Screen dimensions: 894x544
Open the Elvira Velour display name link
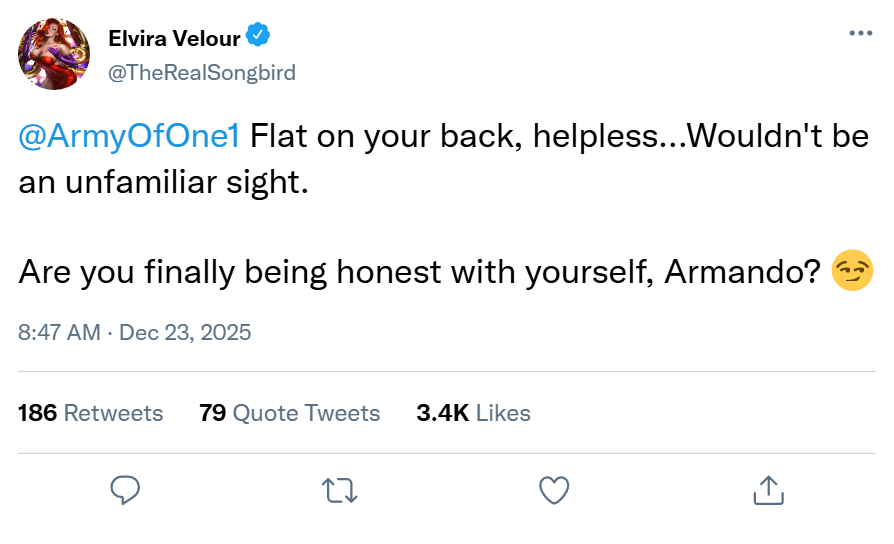[x=174, y=39]
